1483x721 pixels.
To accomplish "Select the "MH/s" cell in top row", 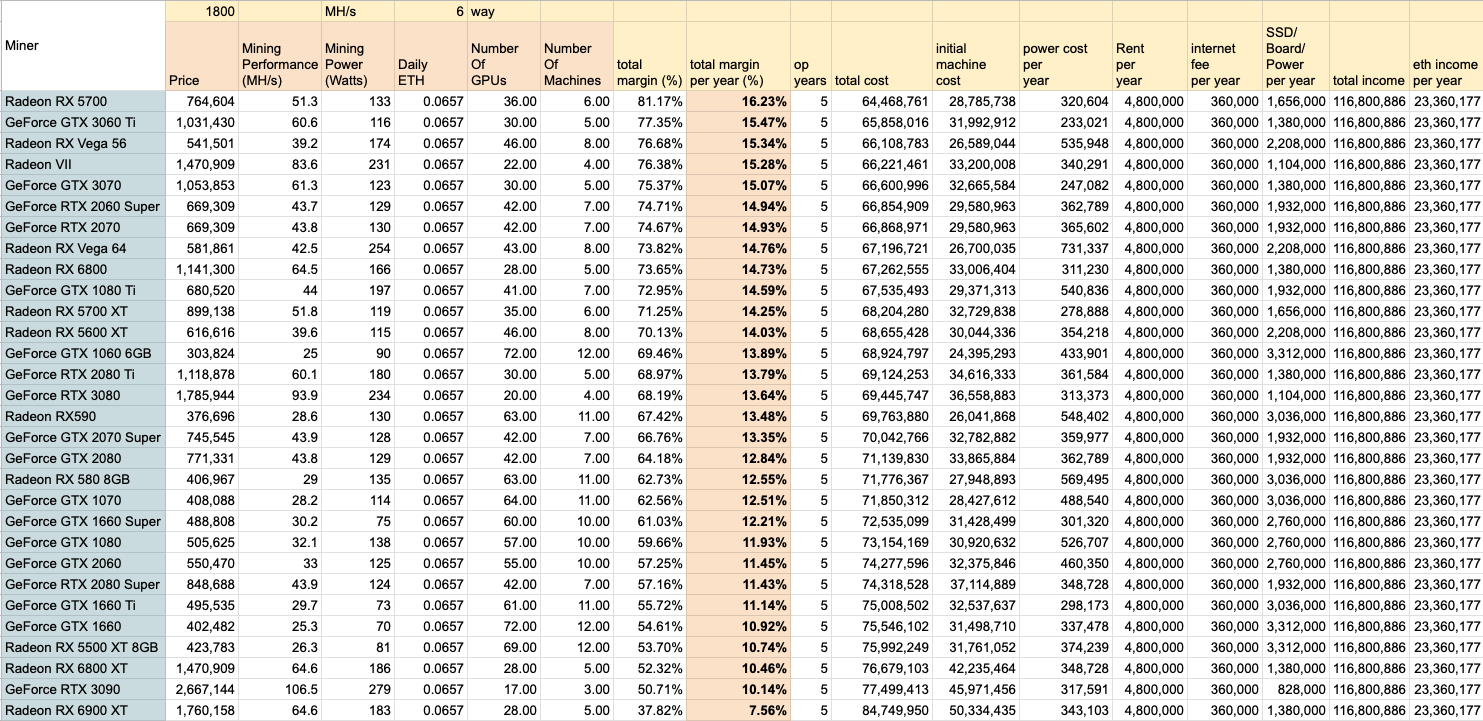I will [357, 12].
